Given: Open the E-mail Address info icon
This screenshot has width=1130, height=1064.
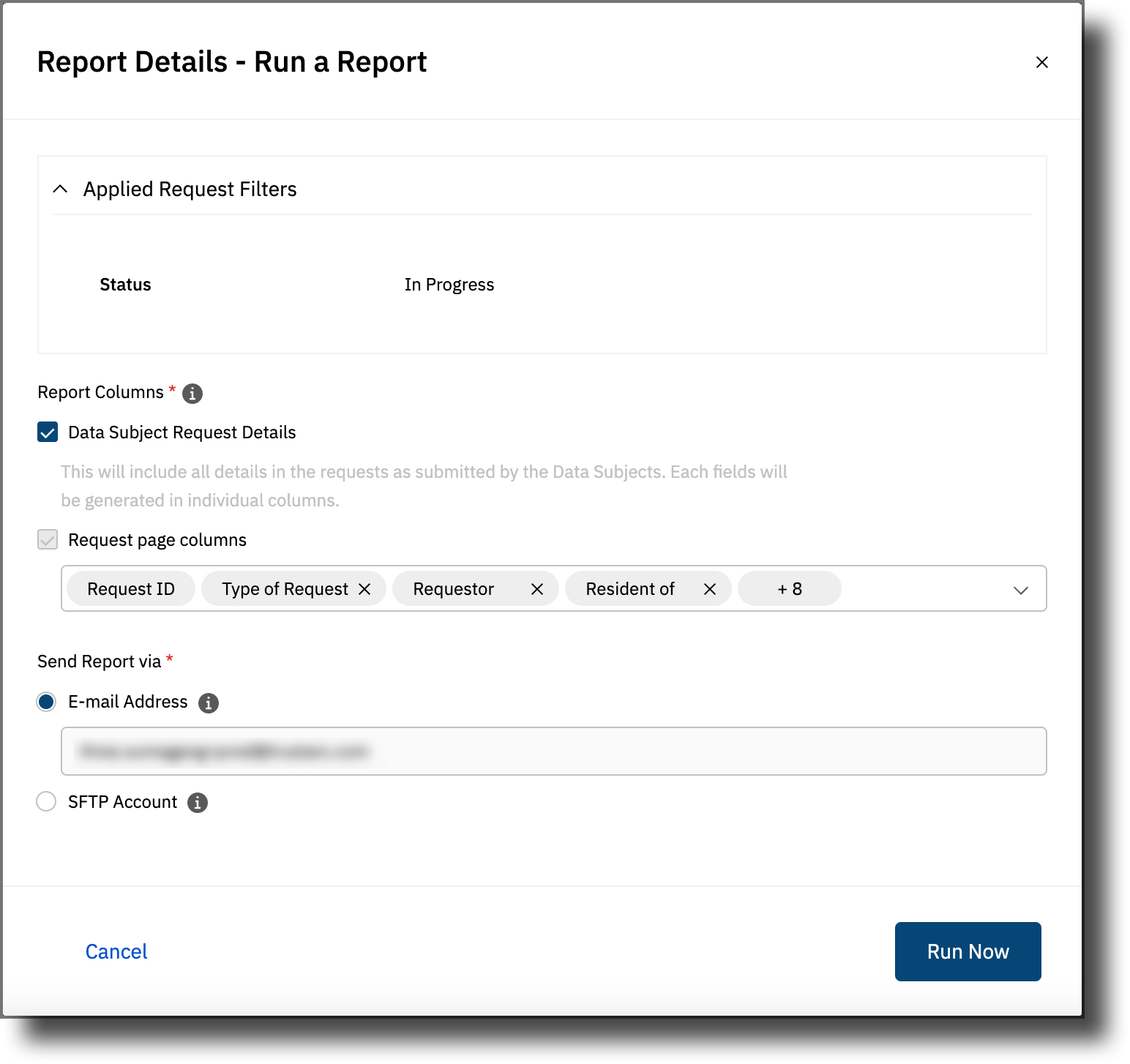Looking at the screenshot, I should click(209, 703).
